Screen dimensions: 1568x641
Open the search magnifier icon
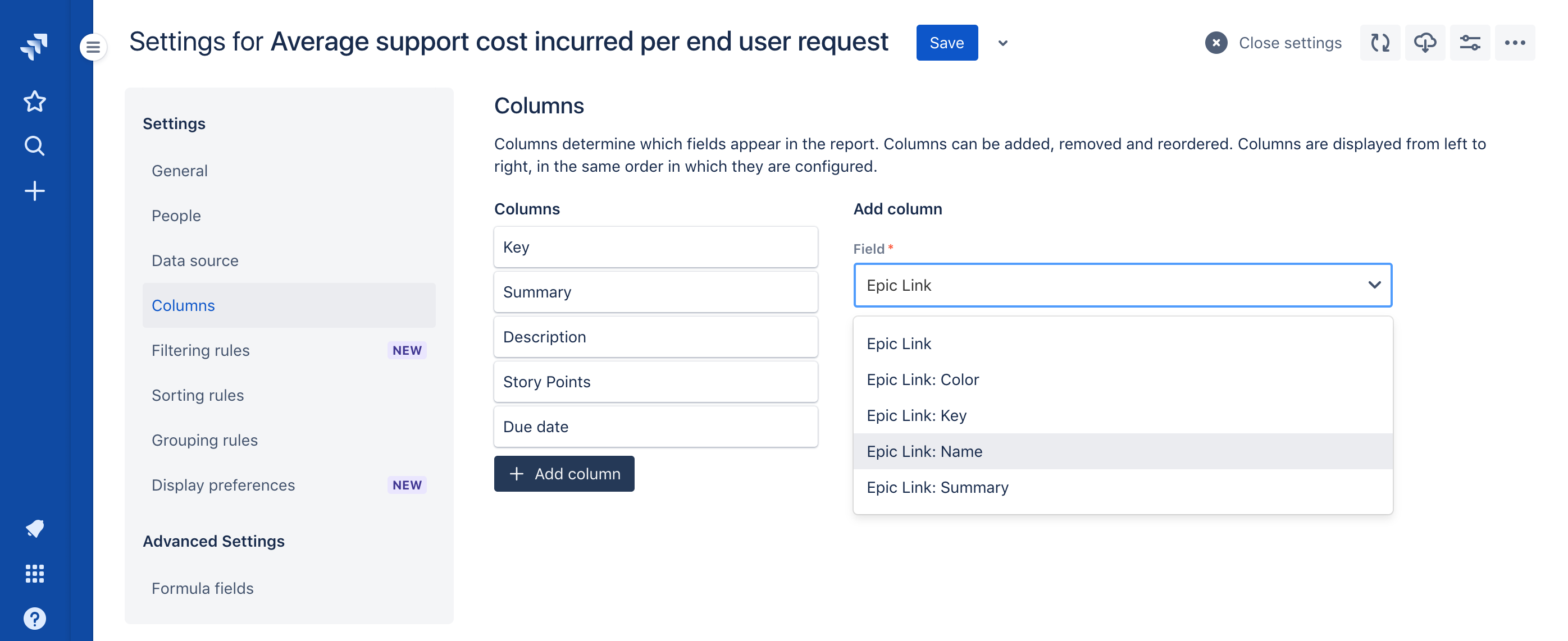(x=34, y=146)
